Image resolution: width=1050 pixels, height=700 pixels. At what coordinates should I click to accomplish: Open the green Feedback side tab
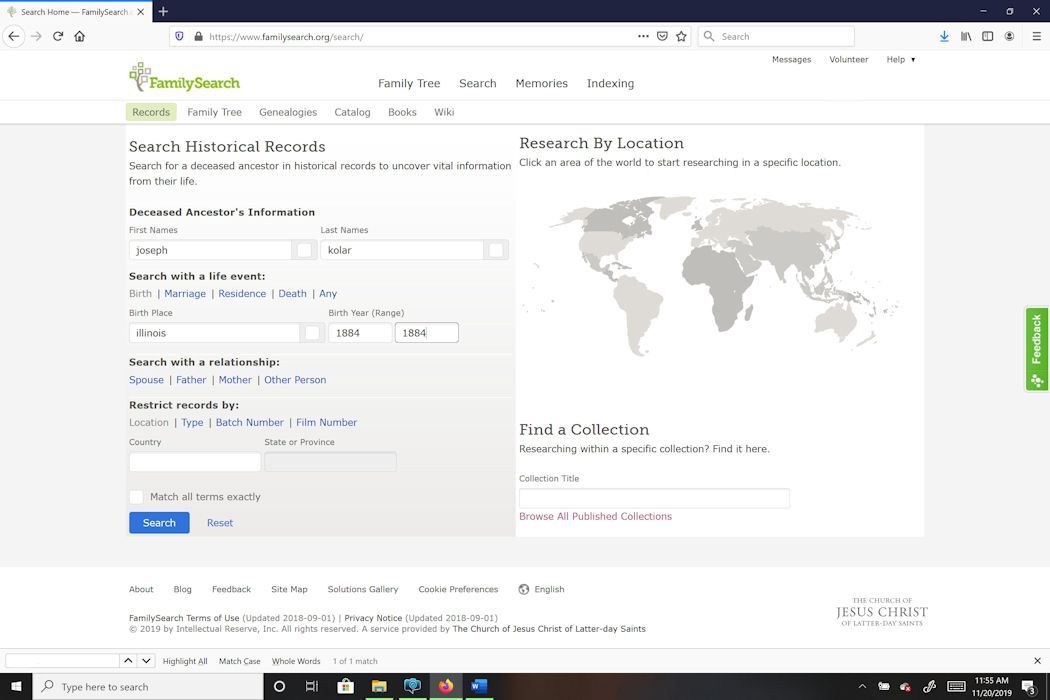pyautogui.click(x=1037, y=349)
